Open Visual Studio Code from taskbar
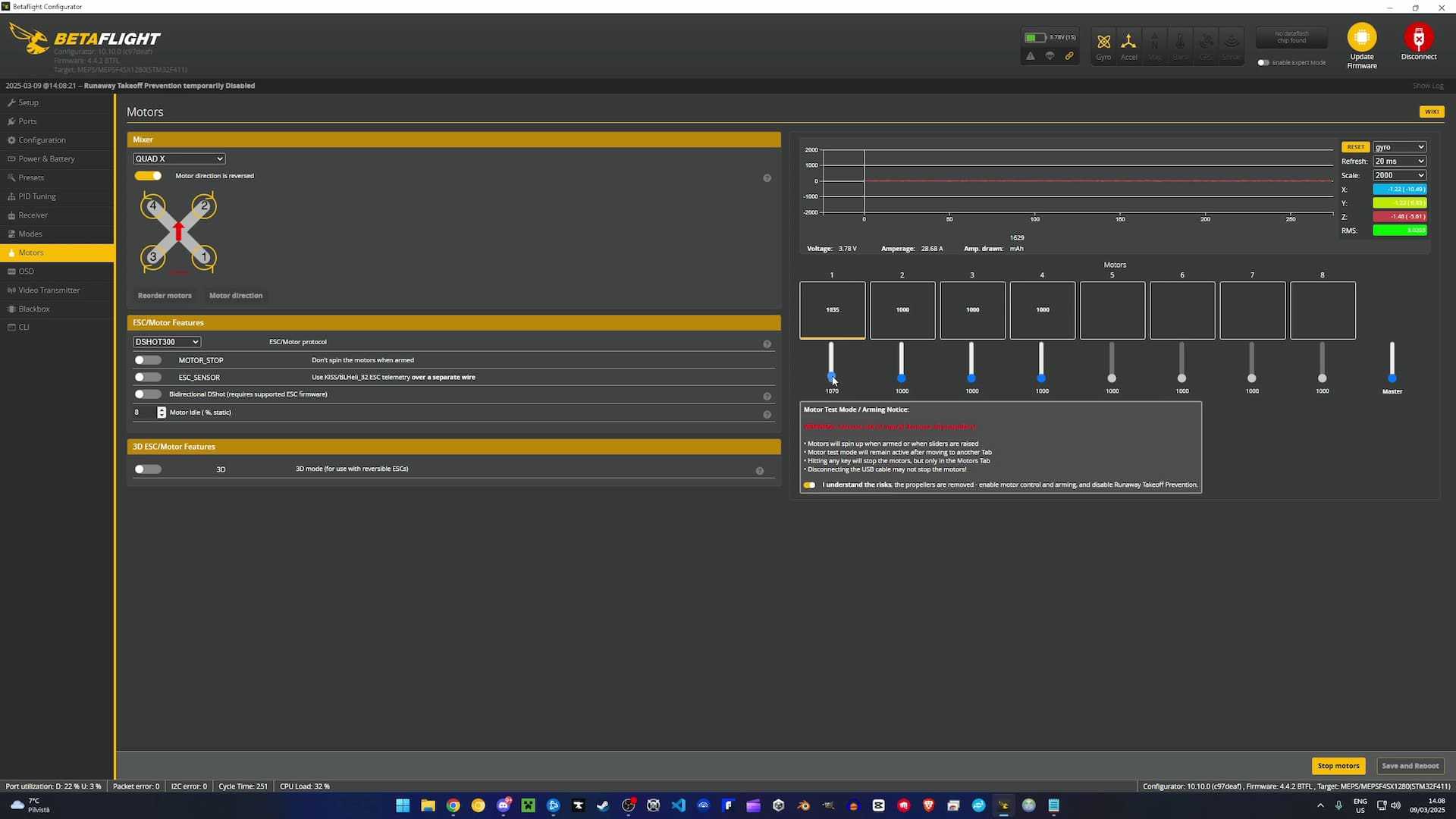 tap(678, 805)
